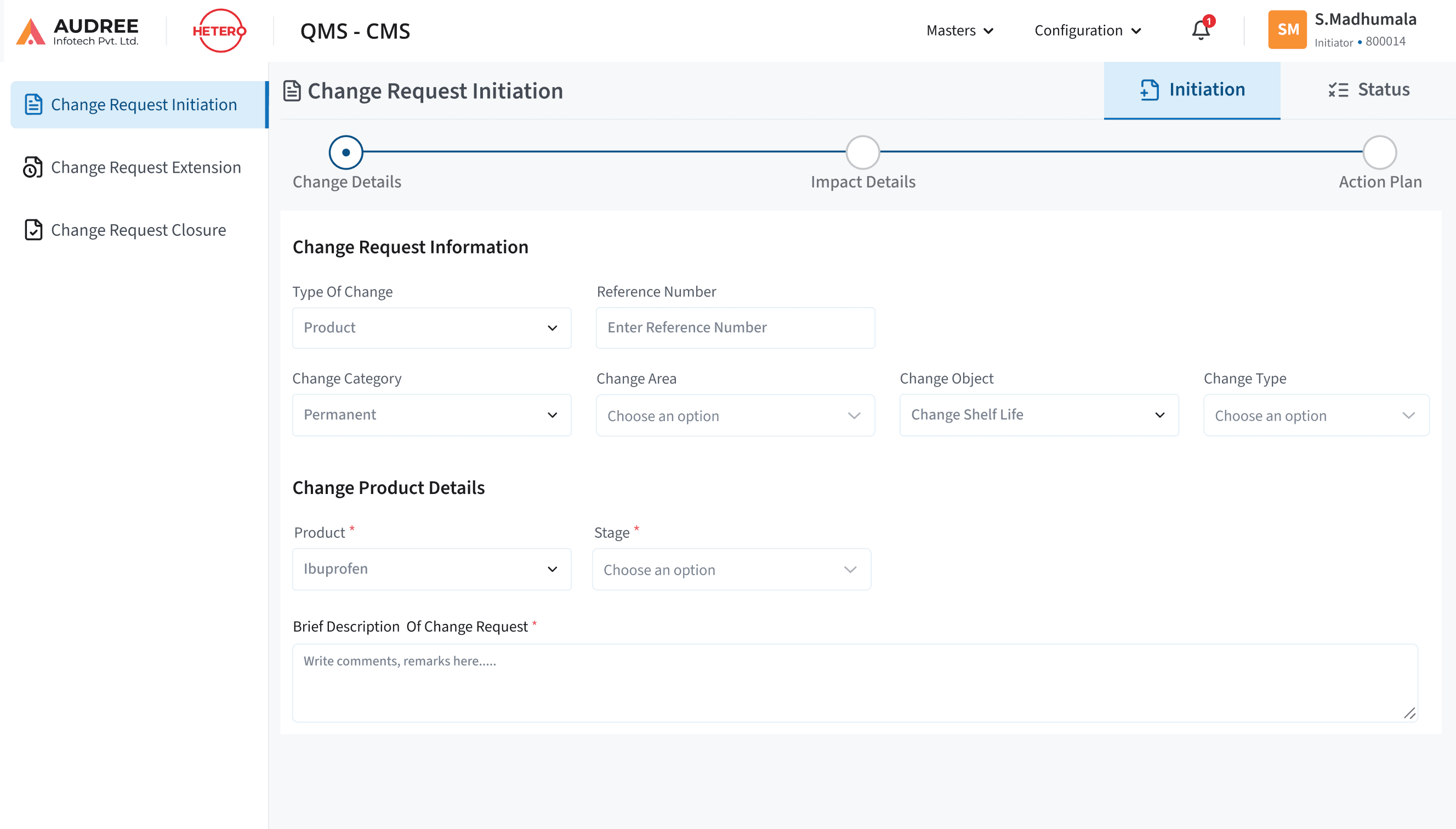Select the Change Request Initiation sidebar icon

click(x=33, y=104)
